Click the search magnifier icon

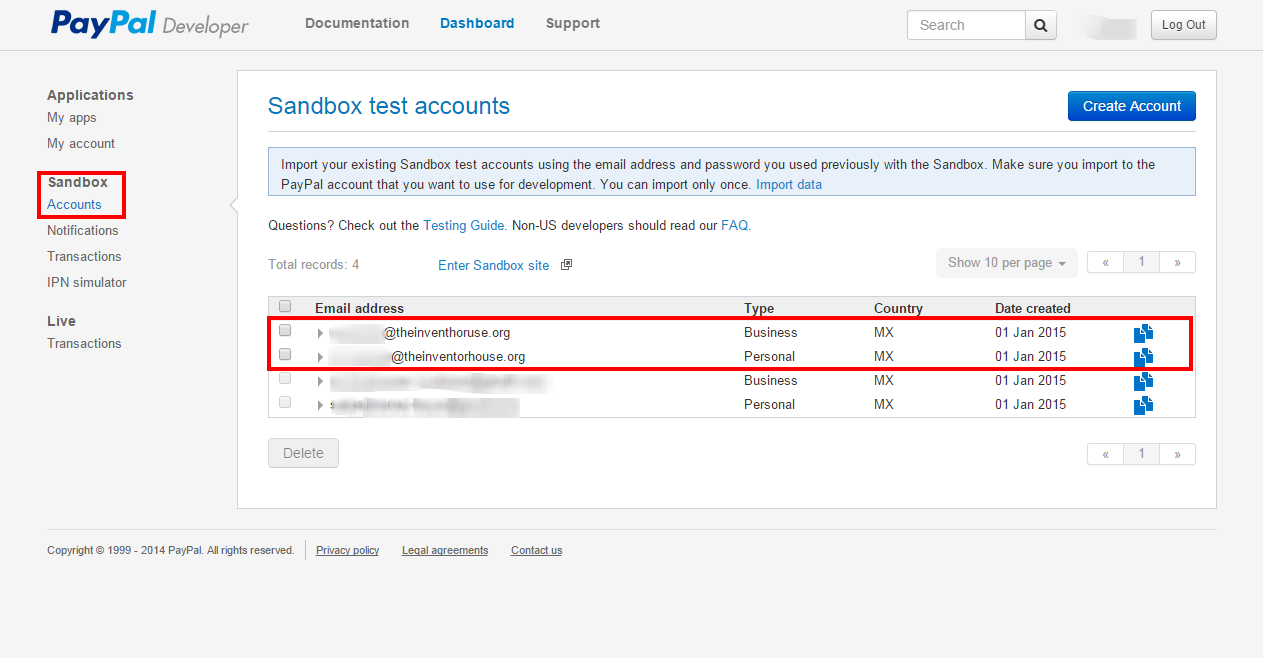(x=1040, y=24)
